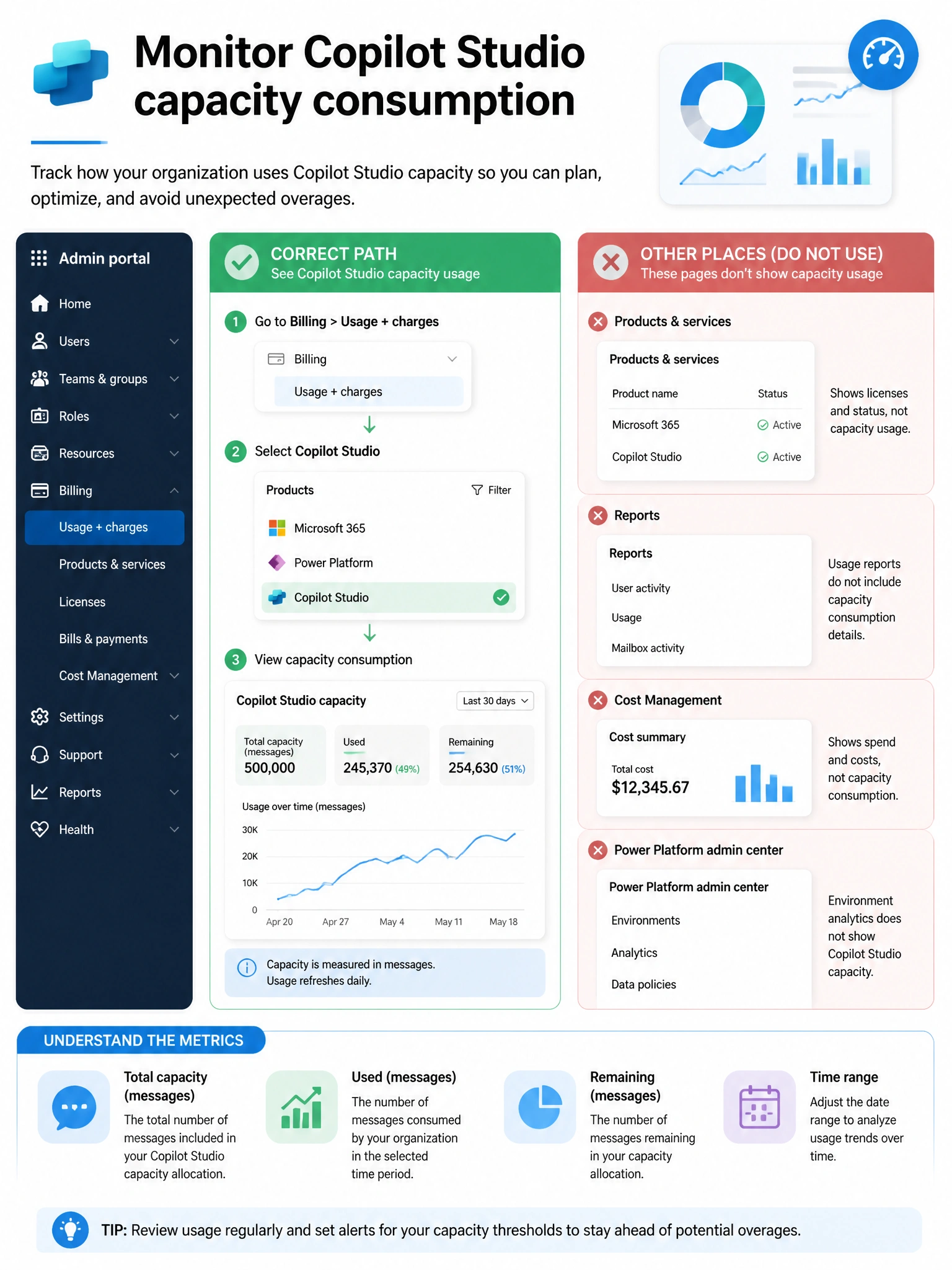The width and height of the screenshot is (952, 1270).
Task: Click the Total capacity chat bubble icon
Action: 74,1107
